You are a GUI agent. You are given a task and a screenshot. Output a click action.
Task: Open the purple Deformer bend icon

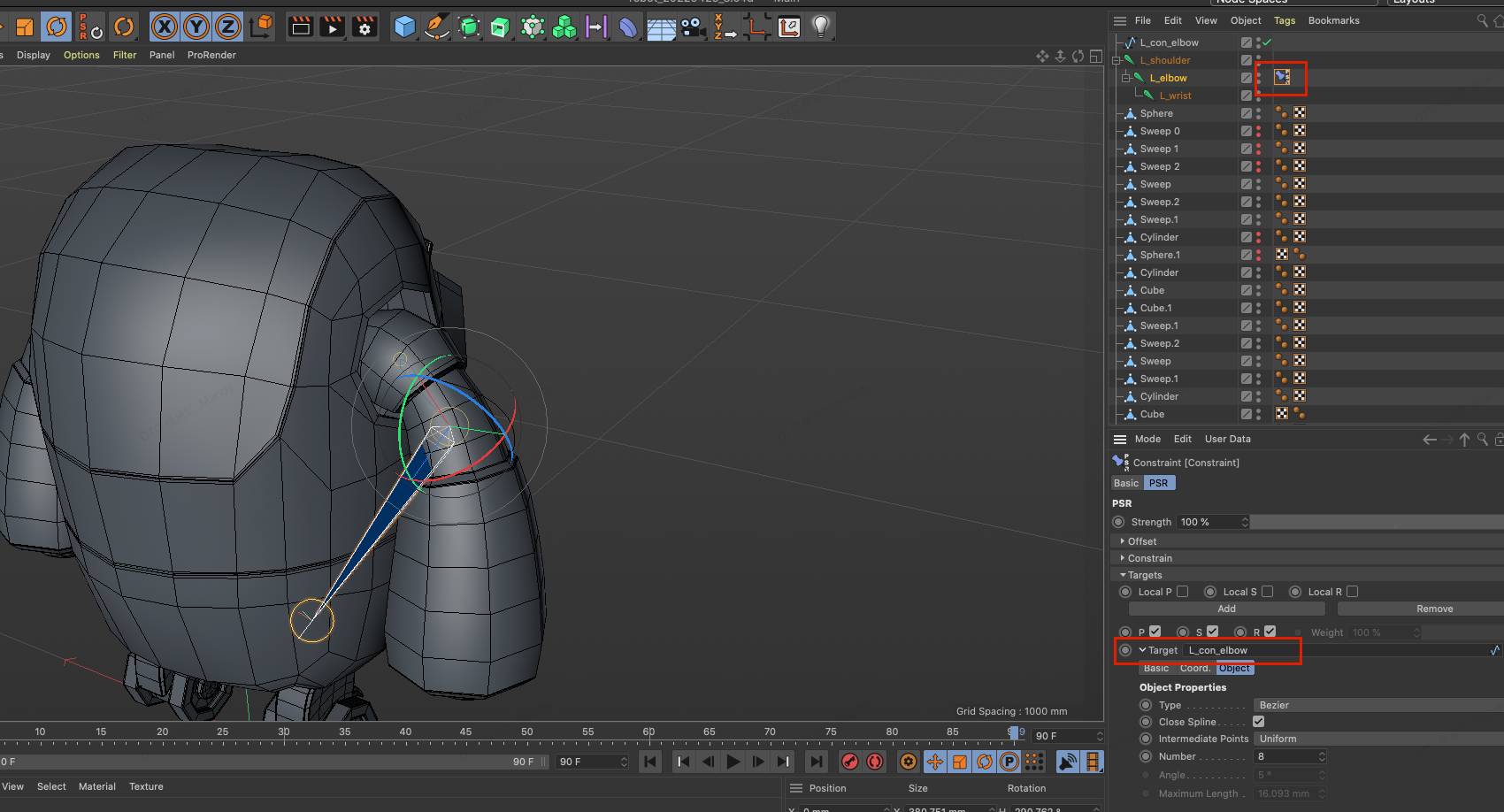click(628, 28)
